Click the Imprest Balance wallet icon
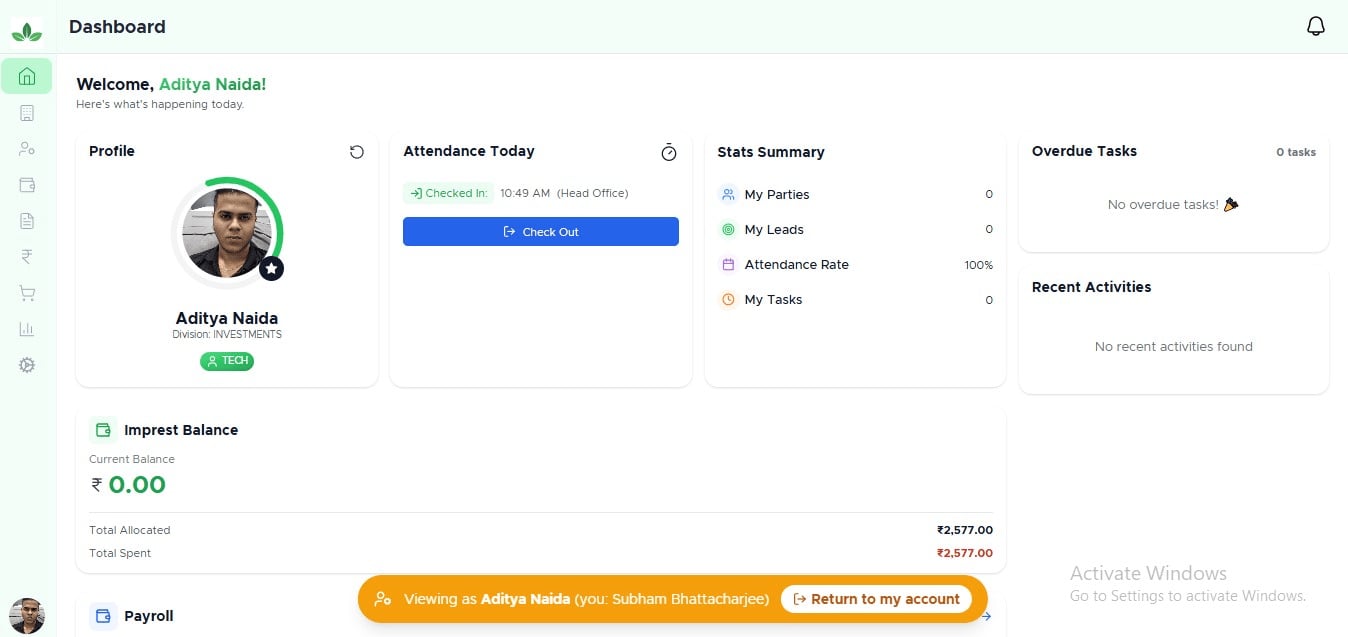Viewport: 1348px width, 637px height. (x=103, y=430)
